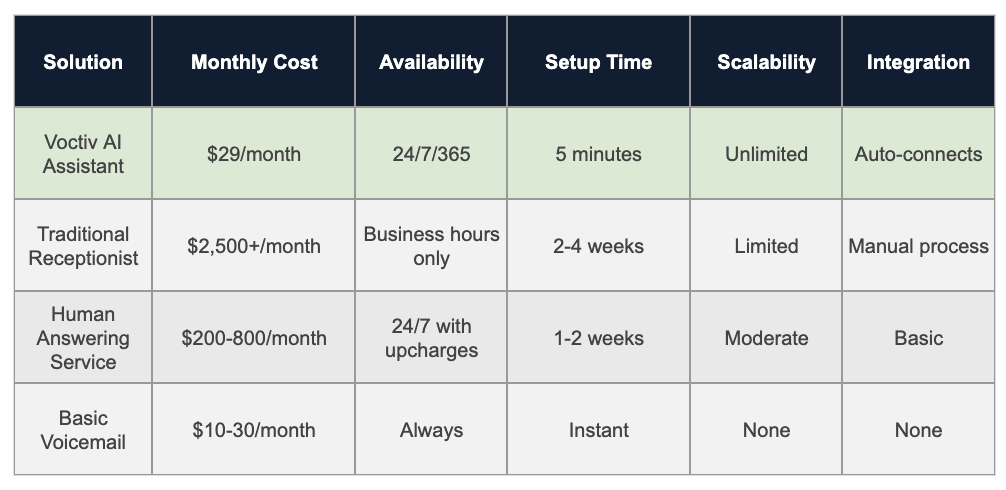Image resolution: width=1006 pixels, height=490 pixels.
Task: Click the Business hours only cell
Action: [431, 246]
